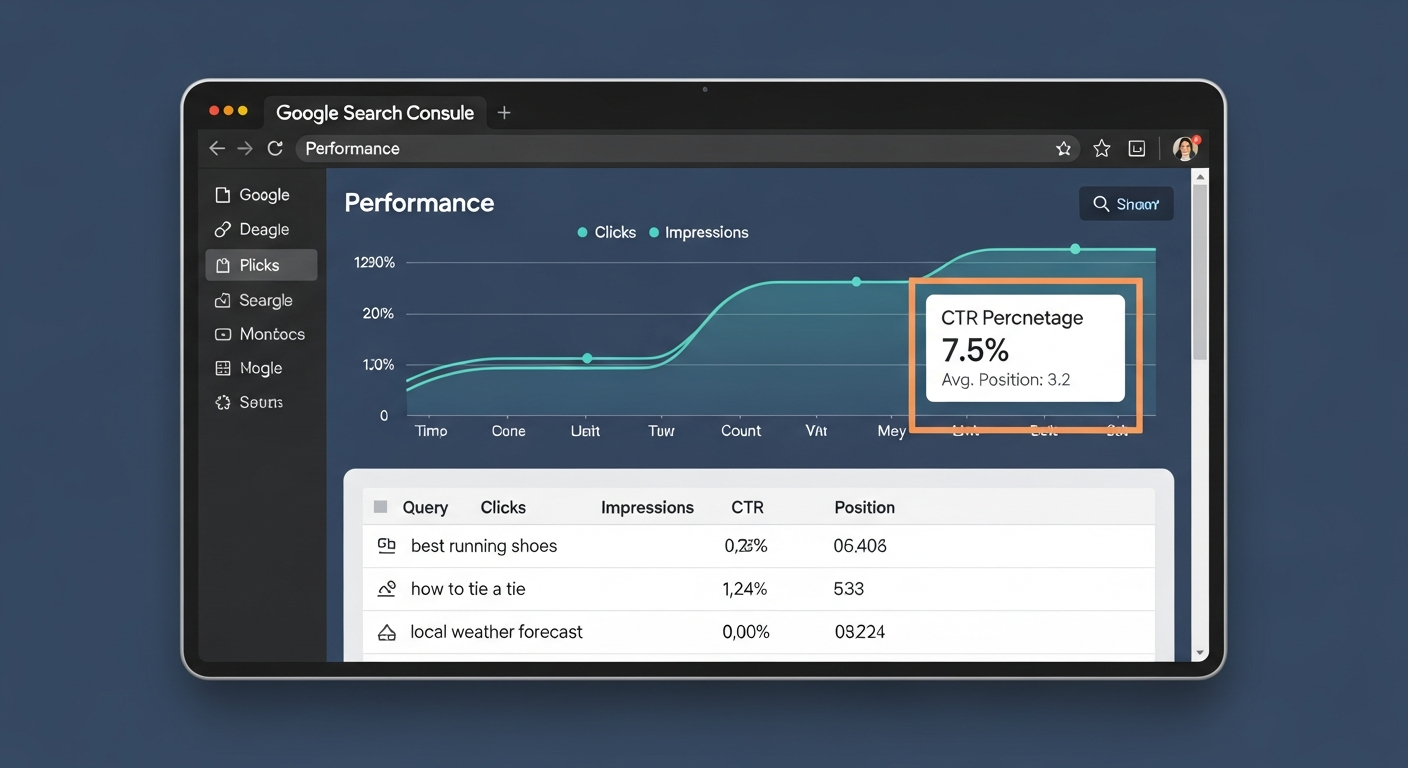This screenshot has height=768, width=1408.
Task: Click the Souns settings icon
Action: (x=222, y=402)
